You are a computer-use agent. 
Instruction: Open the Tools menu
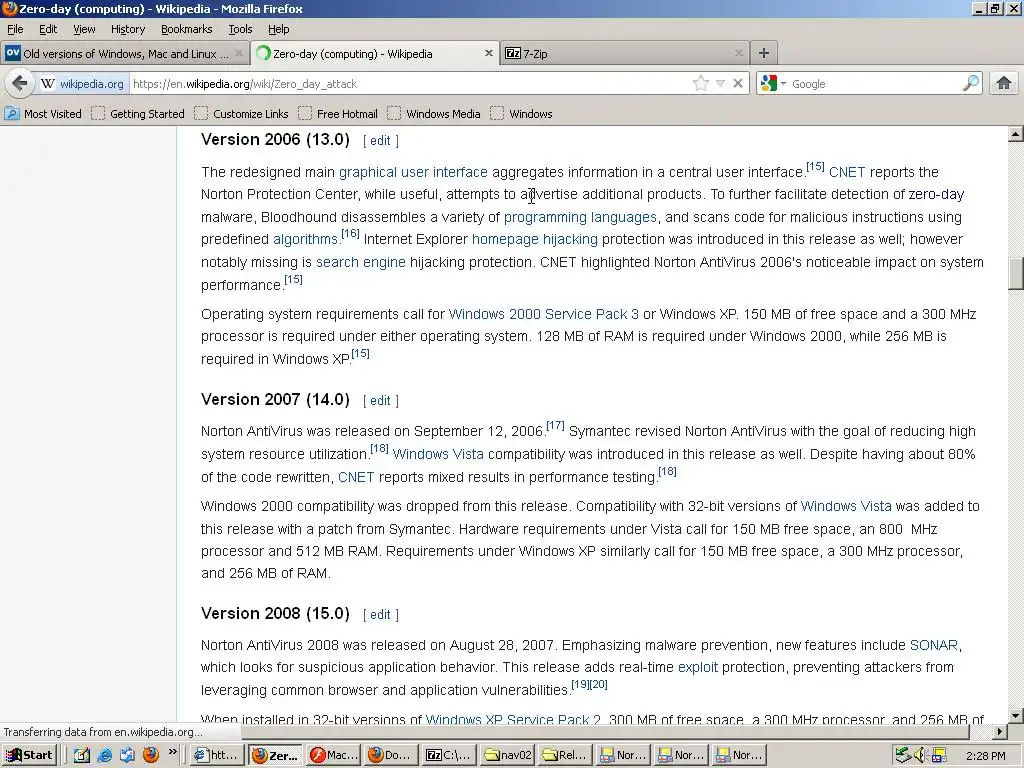(x=240, y=29)
